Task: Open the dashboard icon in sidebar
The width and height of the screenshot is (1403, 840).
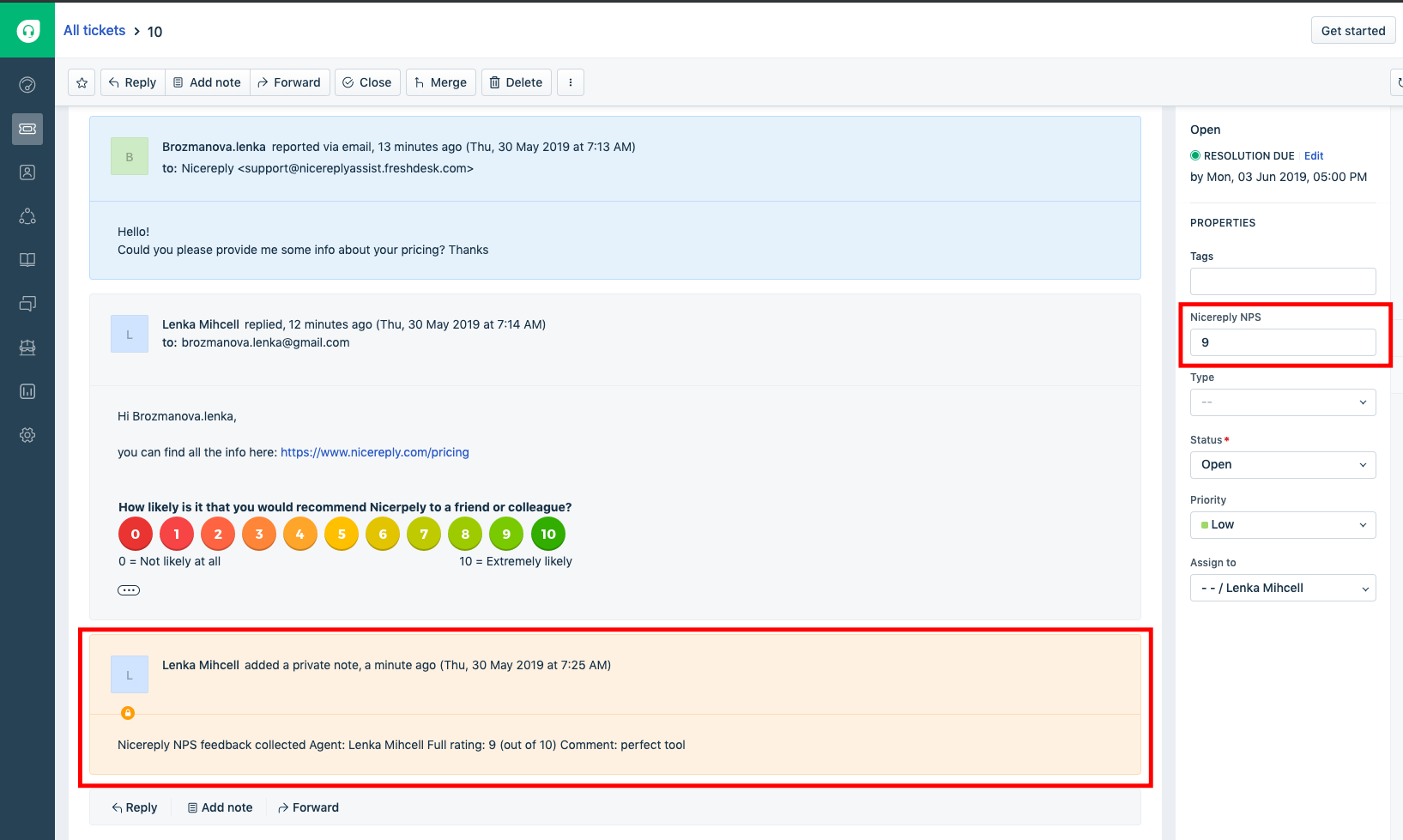Action: (x=27, y=84)
